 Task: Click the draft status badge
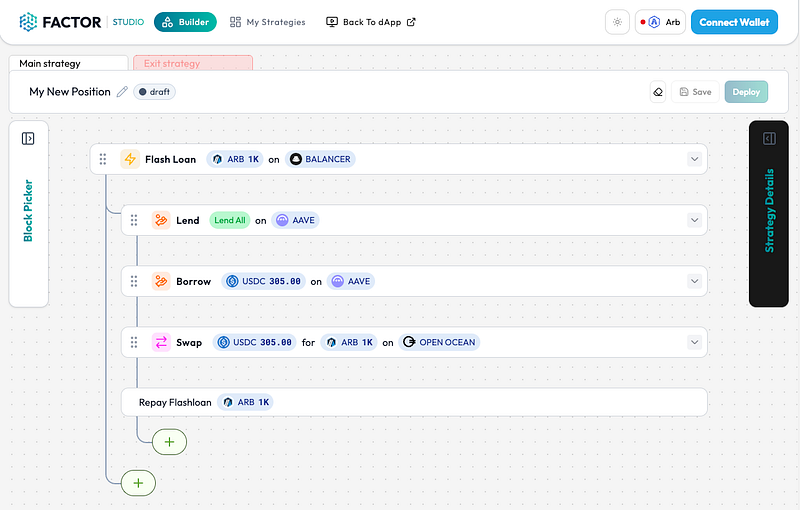click(x=155, y=92)
